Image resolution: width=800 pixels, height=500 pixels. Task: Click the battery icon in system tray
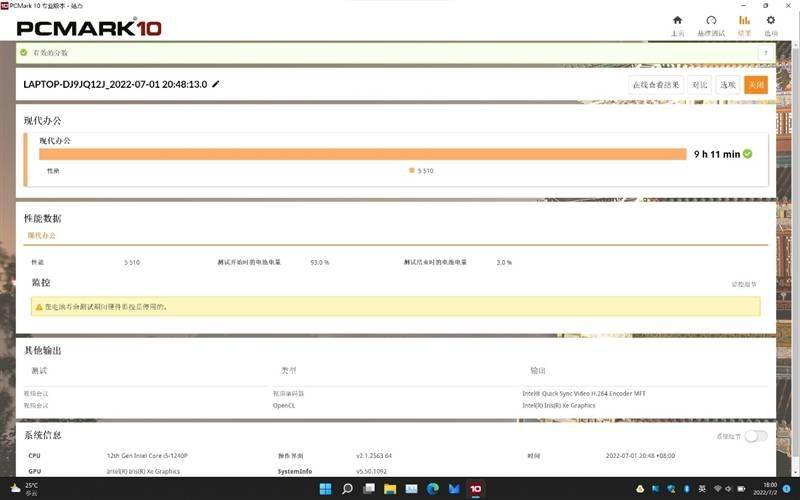point(741,489)
